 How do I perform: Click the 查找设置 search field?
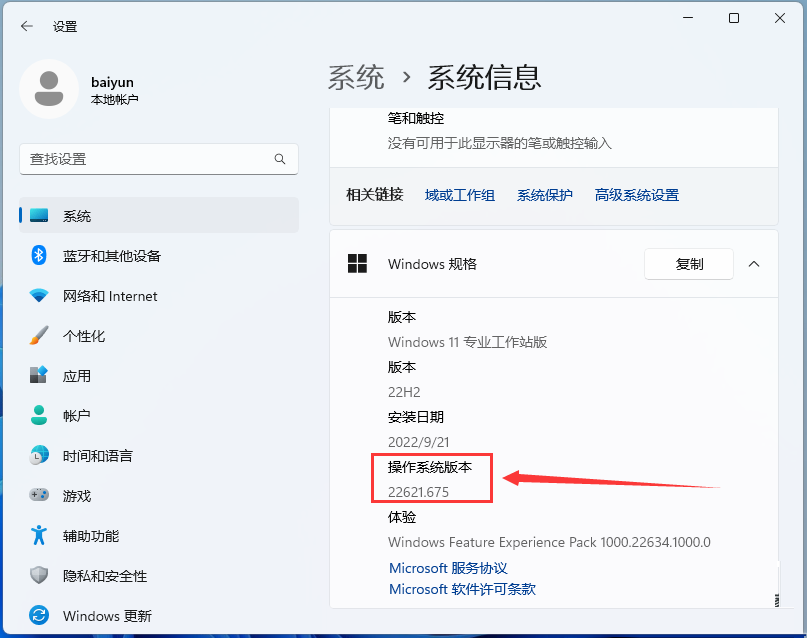click(x=145, y=159)
